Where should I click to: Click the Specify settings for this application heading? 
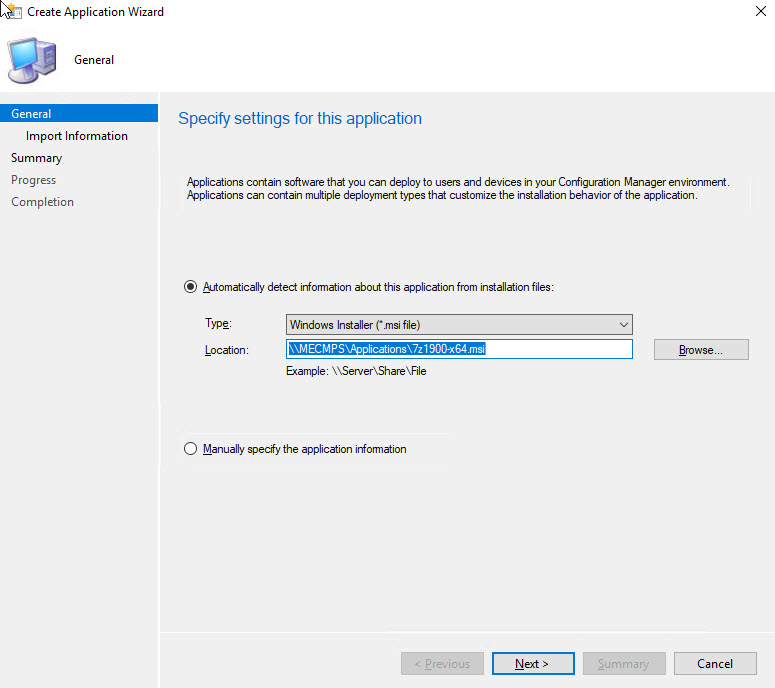tap(300, 119)
